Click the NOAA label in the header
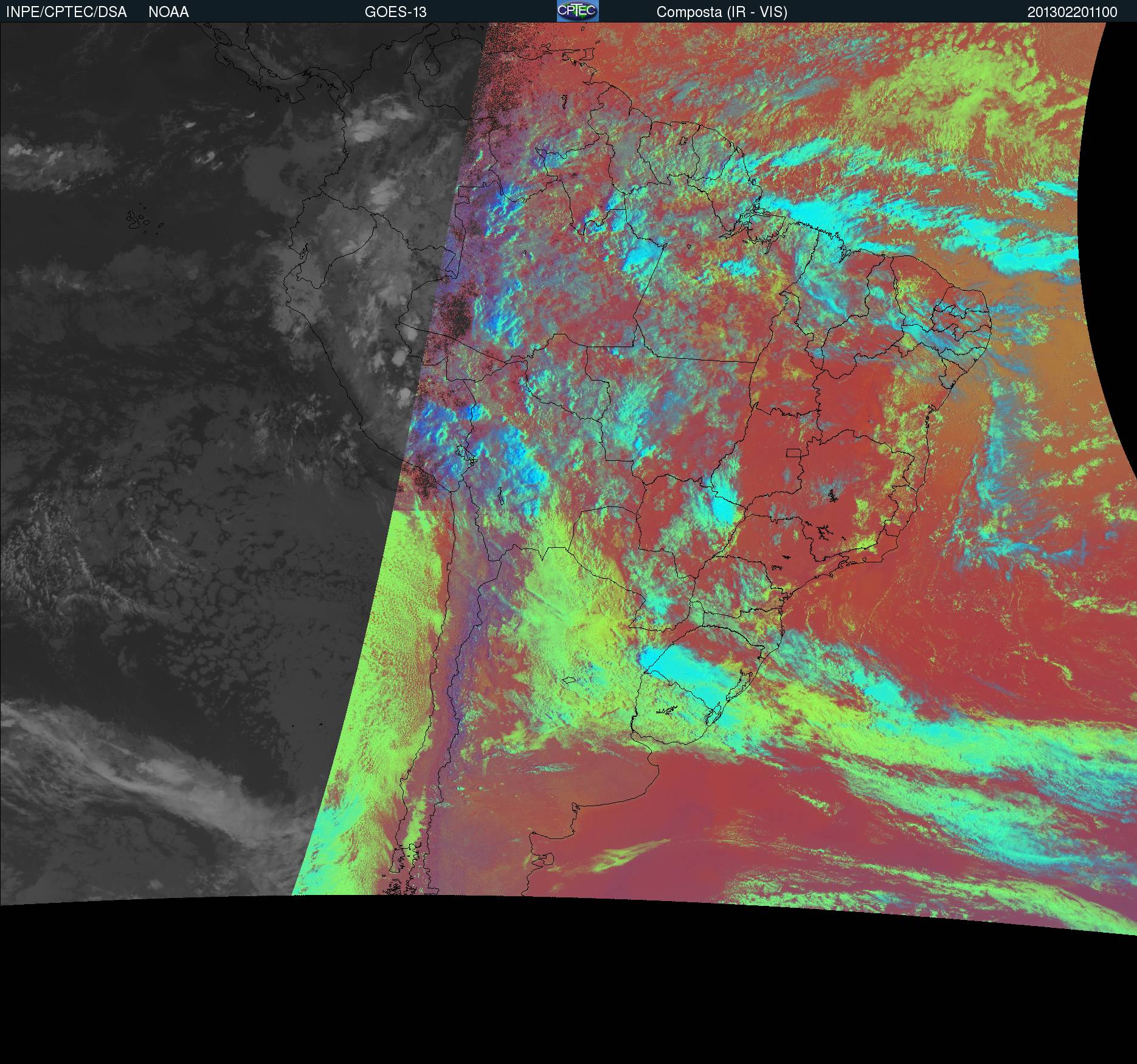Image resolution: width=1137 pixels, height=1064 pixels. pos(168,12)
